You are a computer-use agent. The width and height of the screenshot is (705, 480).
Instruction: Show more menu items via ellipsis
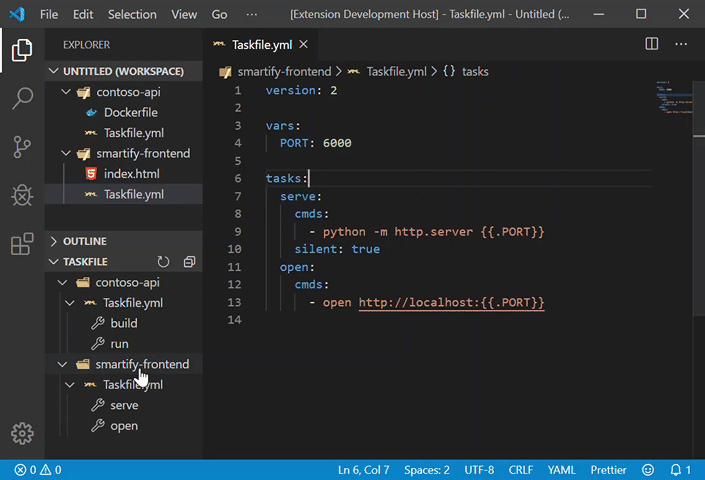click(x=252, y=14)
